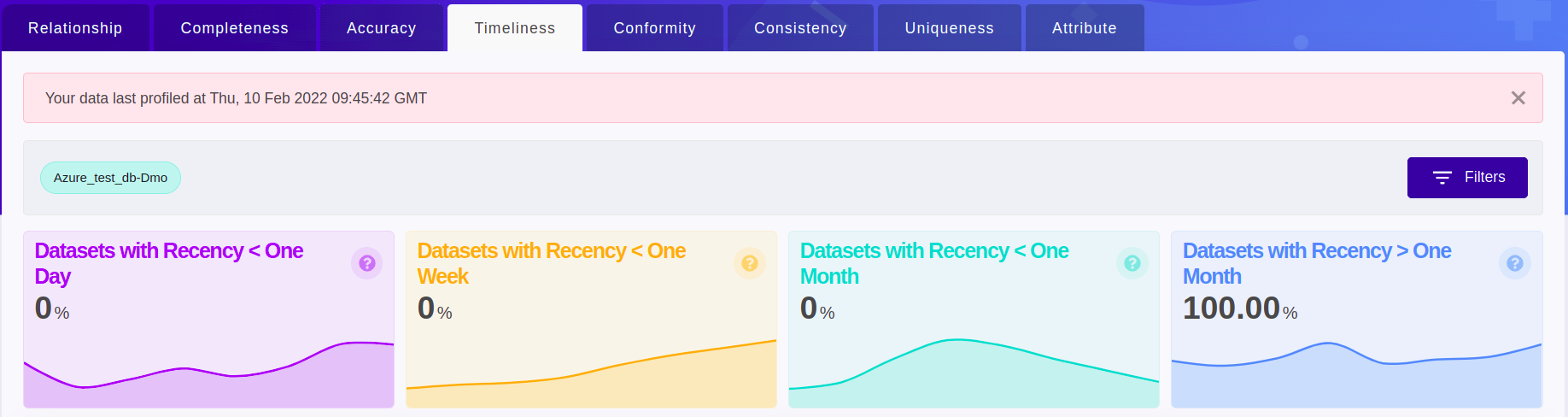Click help icon on Recency < One Month card
The image size is (1568, 417).
tap(1132, 263)
